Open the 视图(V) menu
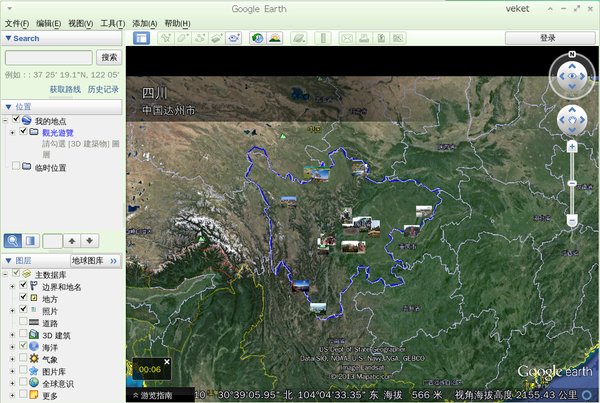Image resolution: width=600 pixels, height=403 pixels. click(81, 23)
